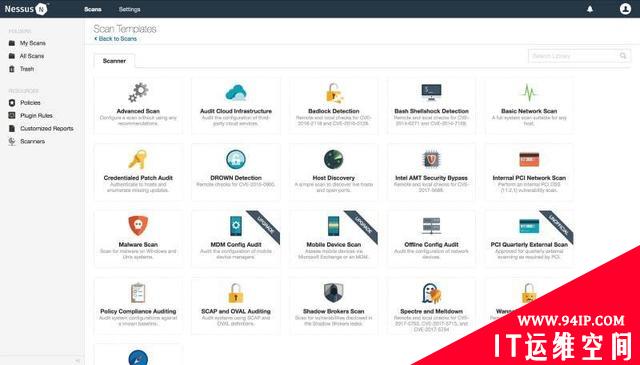Open the Advanced Scan gears icon
Image resolution: width=640 pixels, height=365 pixels.
click(x=138, y=93)
